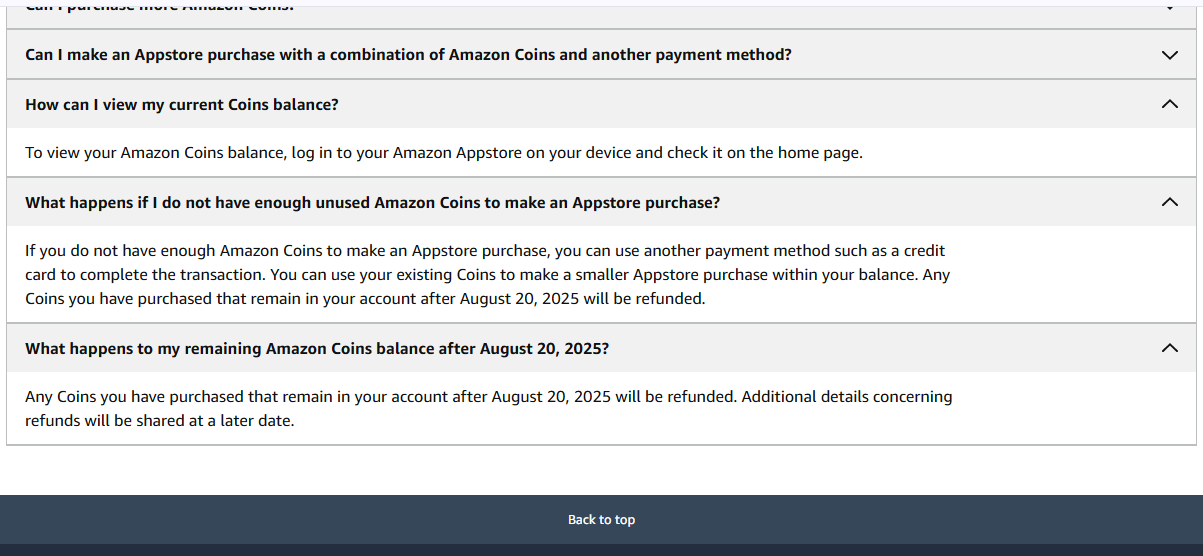This screenshot has height=556, width=1203.
Task: Click the 'Back to top' link
Action: pos(601,519)
